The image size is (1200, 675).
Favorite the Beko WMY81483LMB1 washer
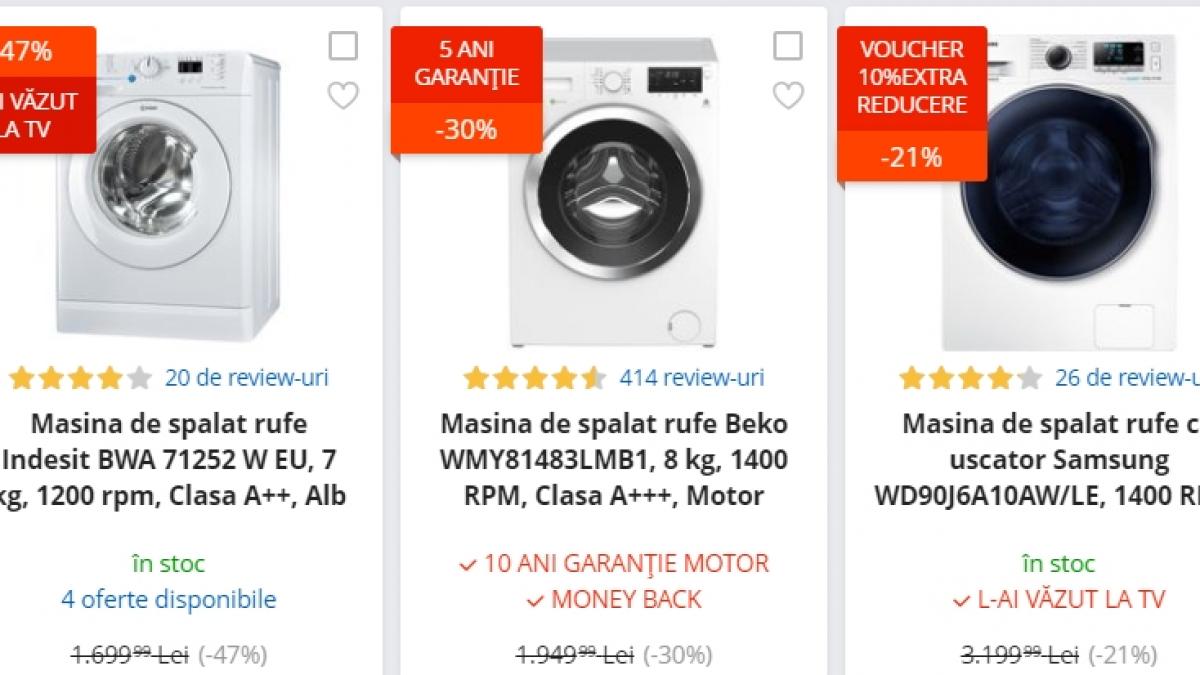(791, 95)
